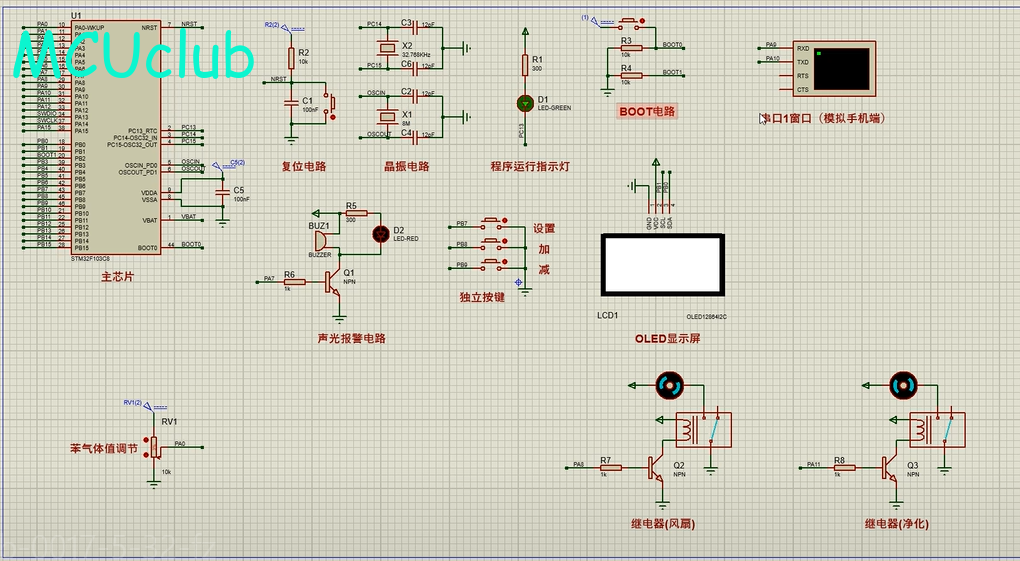The width and height of the screenshot is (1020, 561).
Task: Select the relay above transistor Q2
Action: coord(703,430)
